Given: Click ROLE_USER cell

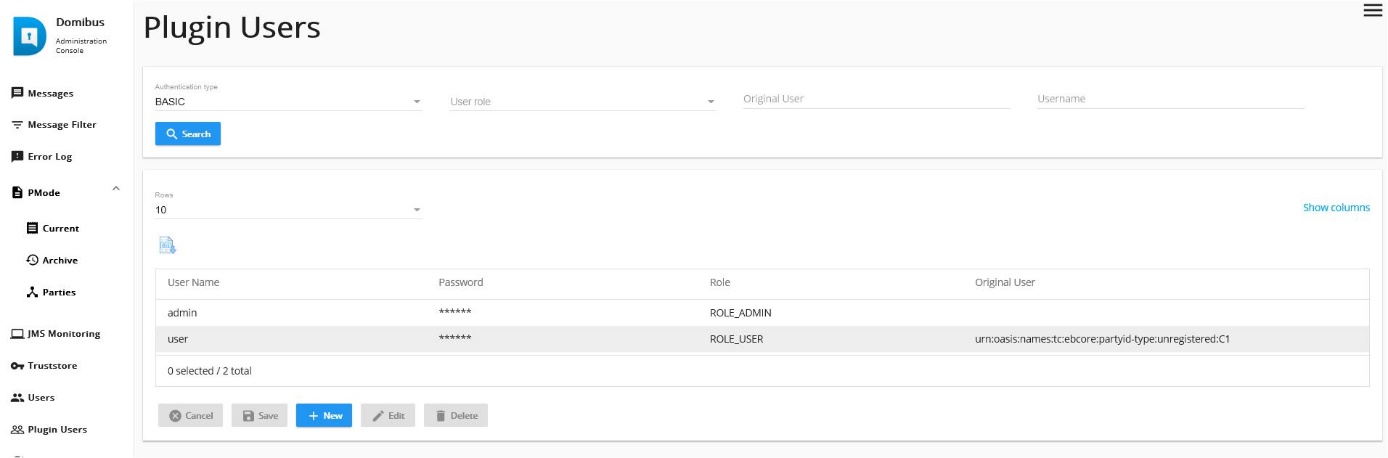Looking at the screenshot, I should point(736,339).
